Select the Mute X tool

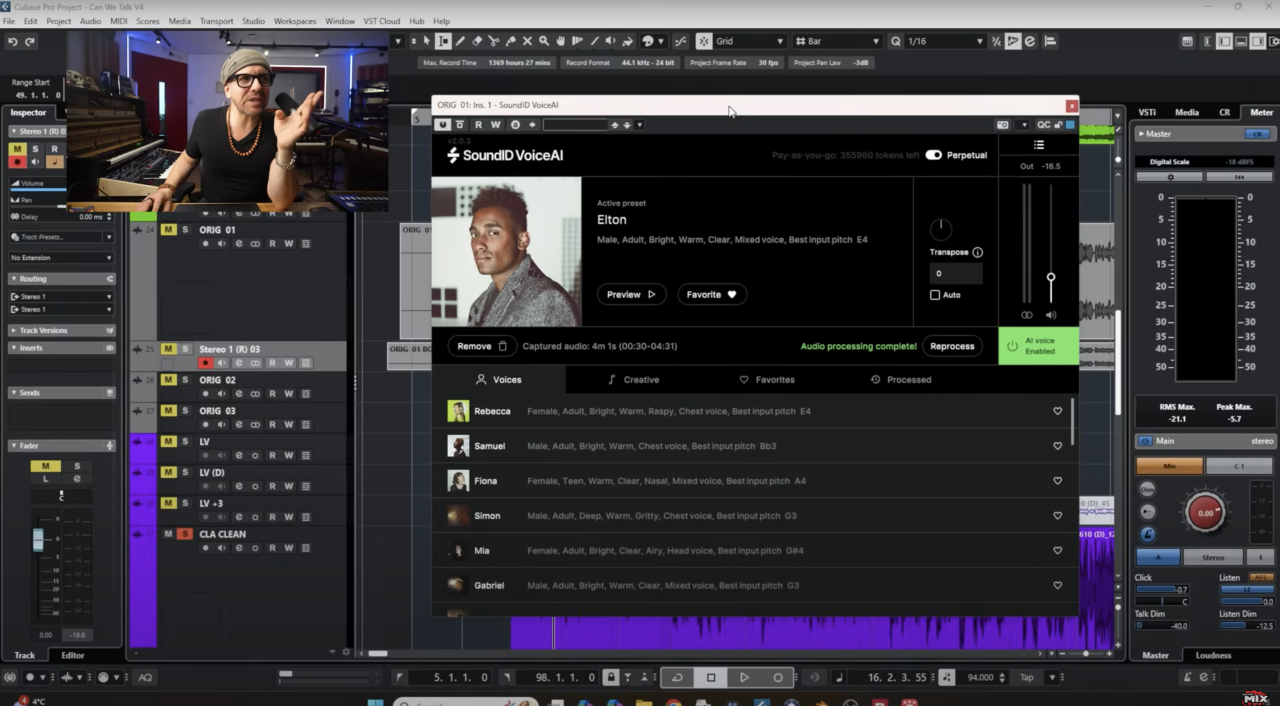527,41
